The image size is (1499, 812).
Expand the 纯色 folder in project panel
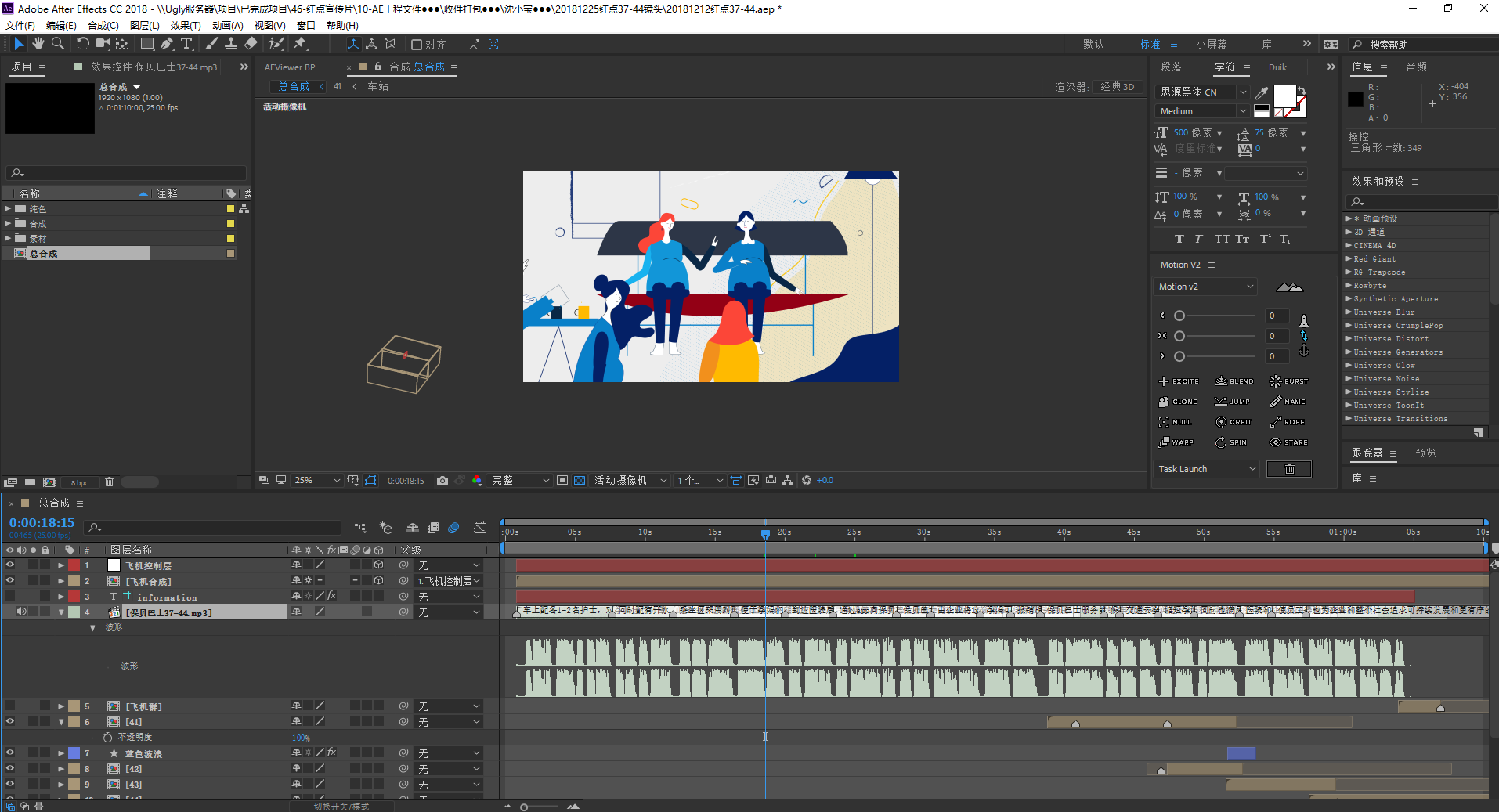click(8, 208)
